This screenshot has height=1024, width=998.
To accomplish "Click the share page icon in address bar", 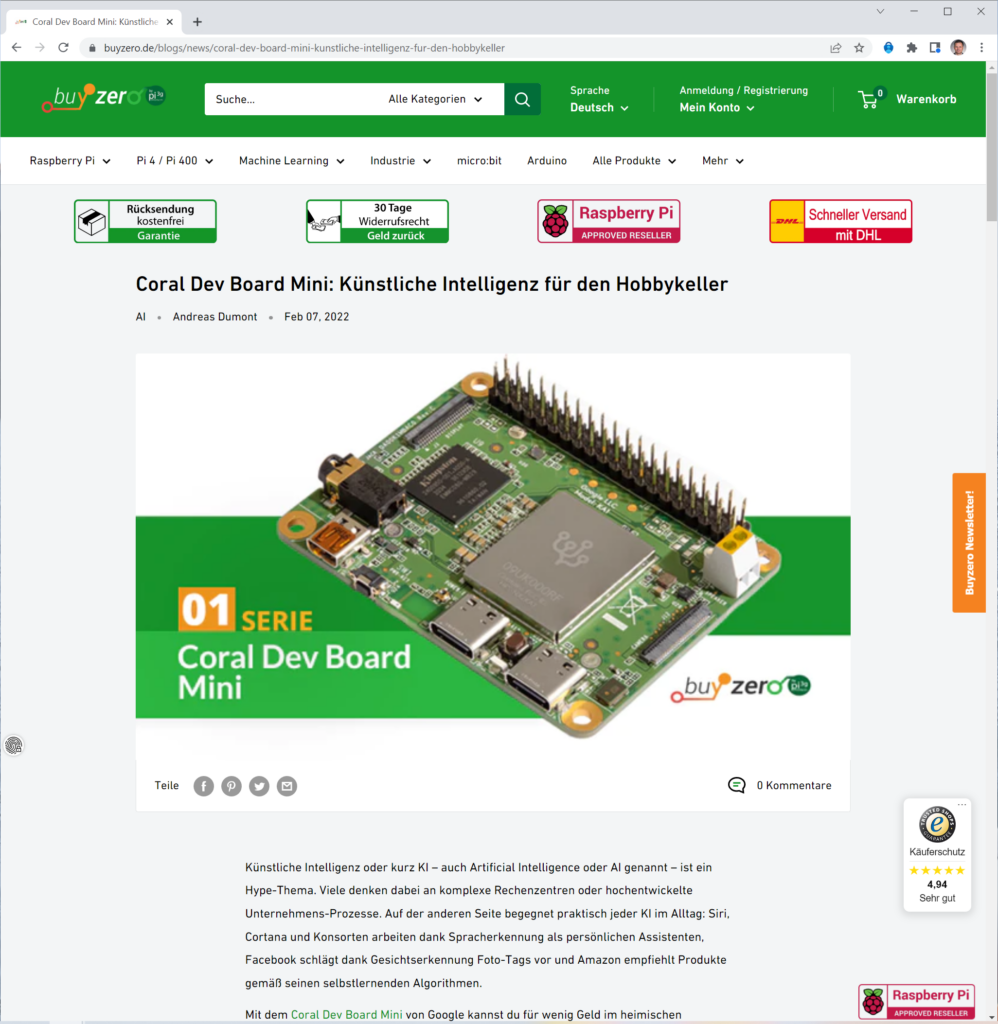I will coord(835,48).
